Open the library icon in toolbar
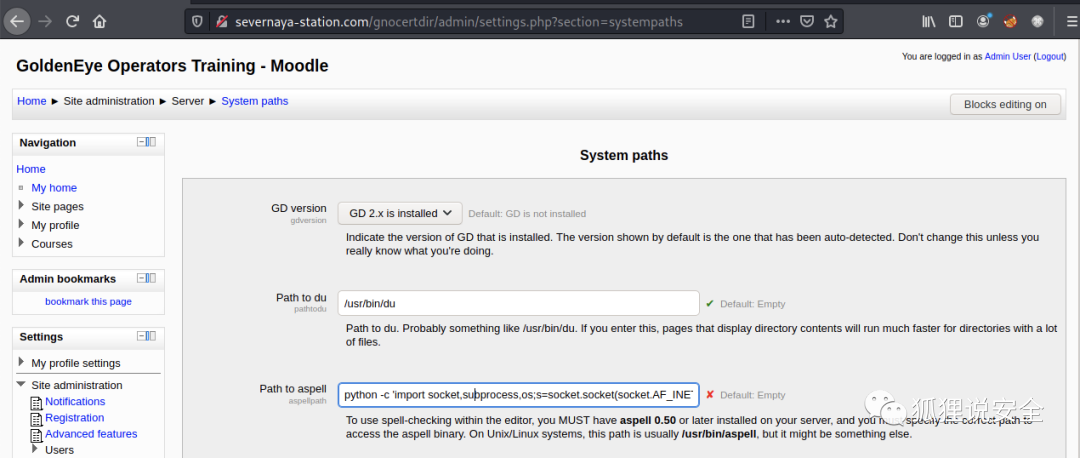This screenshot has height=458, width=1080. click(928, 21)
